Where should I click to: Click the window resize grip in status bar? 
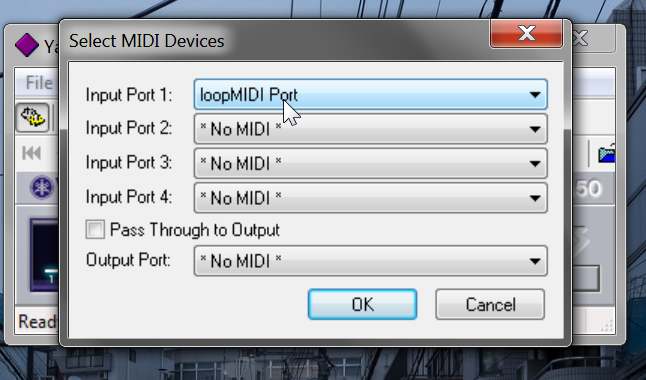[606, 326]
